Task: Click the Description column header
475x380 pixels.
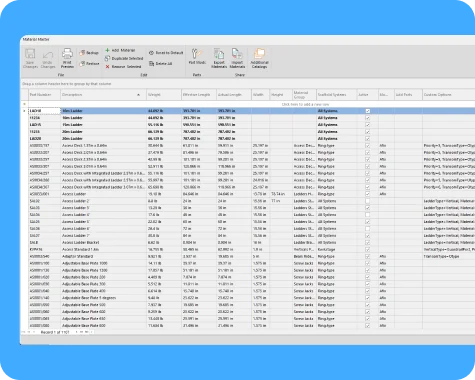Action: [103, 95]
